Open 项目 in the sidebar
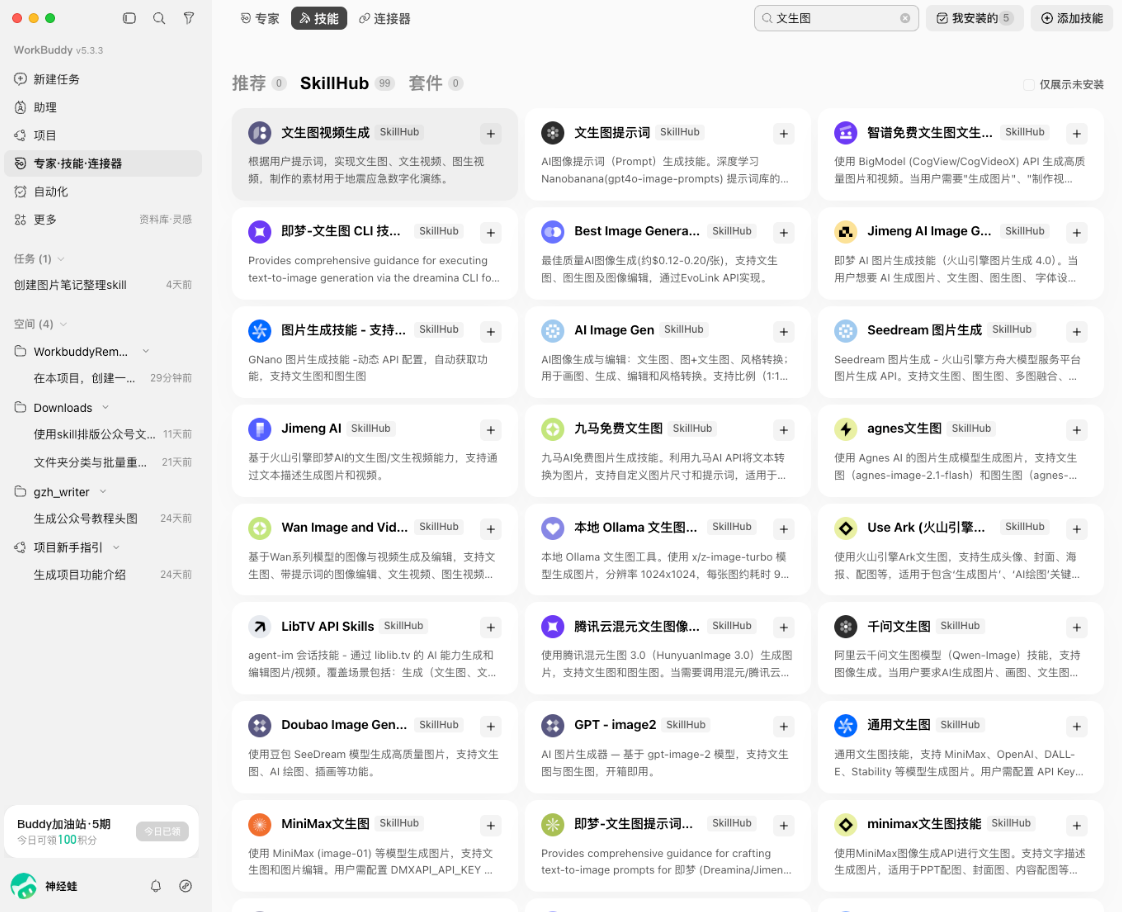The image size is (1122, 912). (x=103, y=135)
